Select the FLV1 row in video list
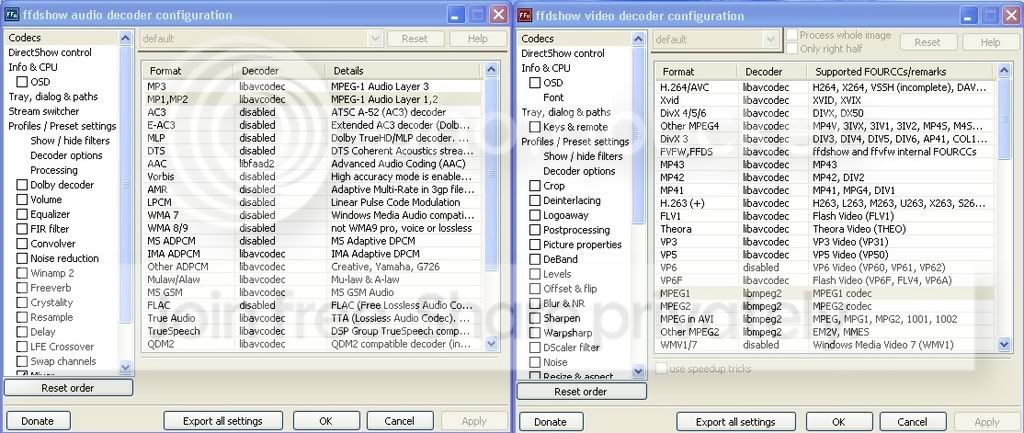The image size is (1024, 433). click(825, 216)
